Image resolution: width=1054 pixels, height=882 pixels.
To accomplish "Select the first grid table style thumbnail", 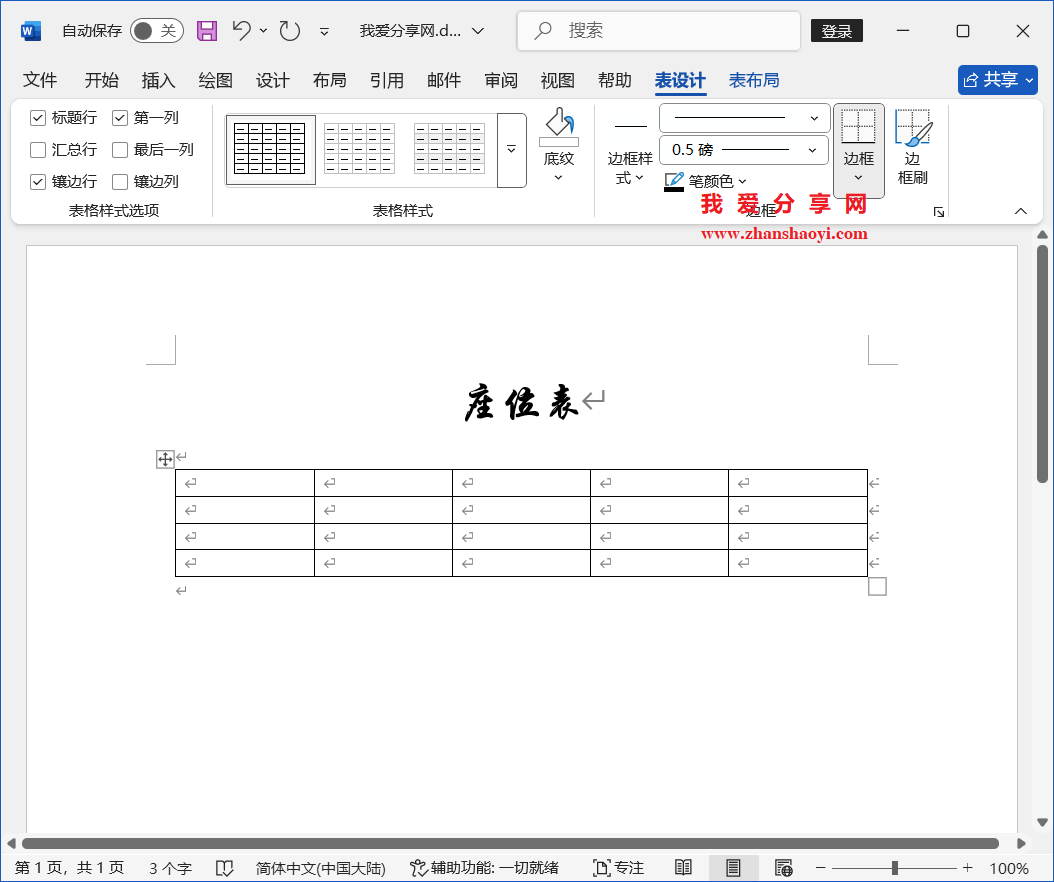I will pyautogui.click(x=270, y=149).
